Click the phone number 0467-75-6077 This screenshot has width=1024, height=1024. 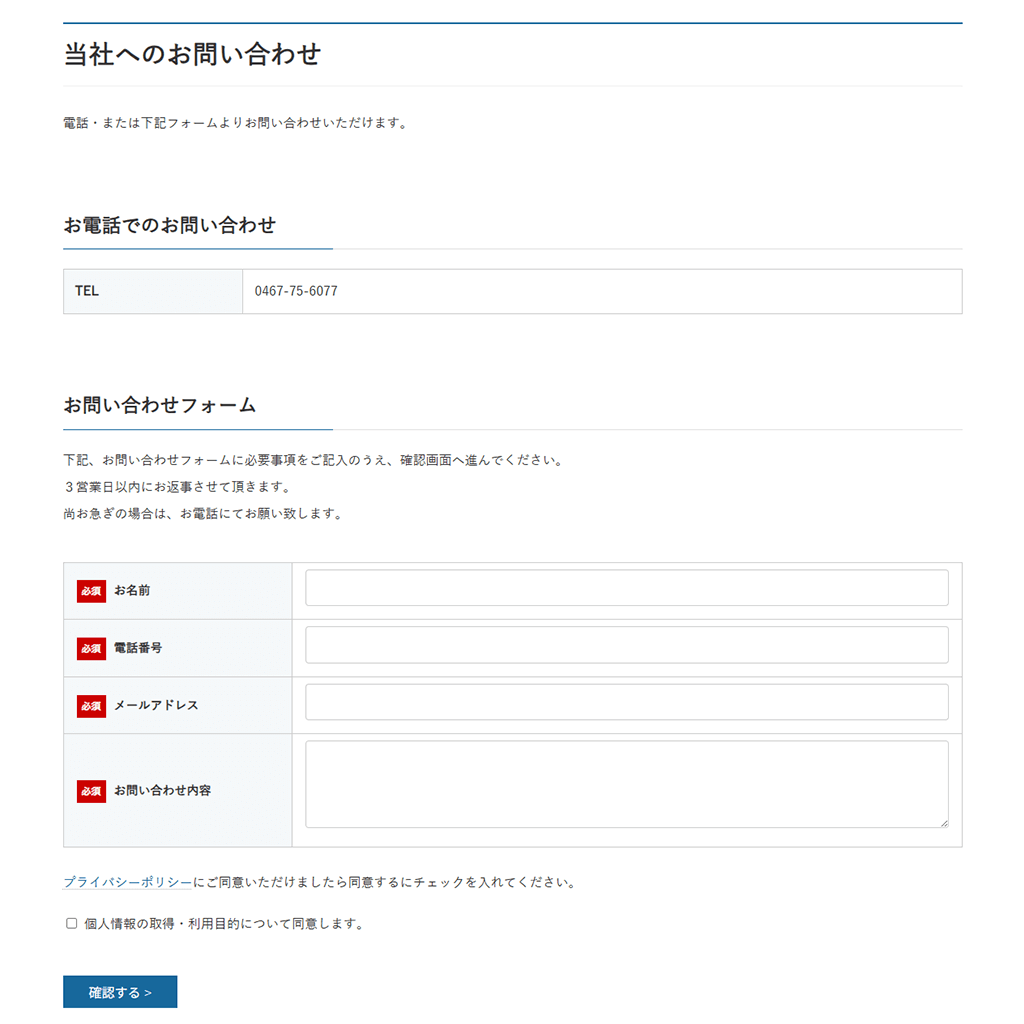pos(296,291)
